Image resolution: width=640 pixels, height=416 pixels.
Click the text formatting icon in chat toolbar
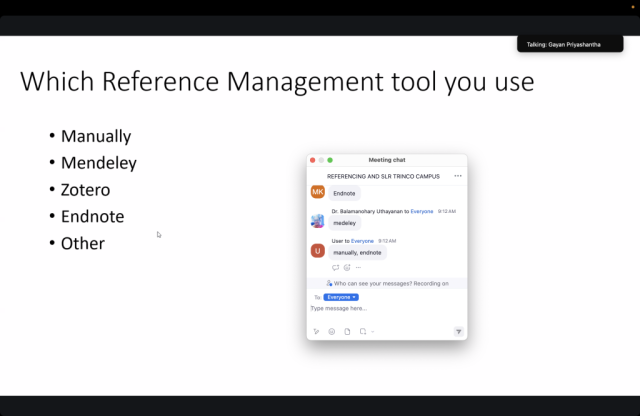tap(316, 331)
